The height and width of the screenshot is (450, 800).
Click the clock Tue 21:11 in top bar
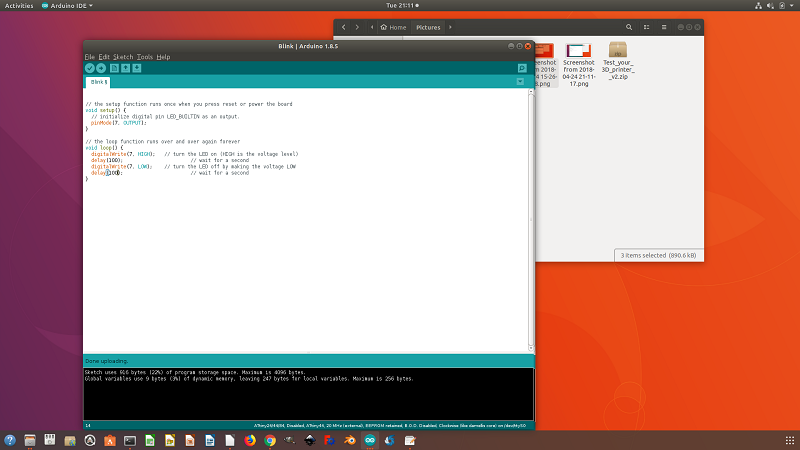pos(402,6)
